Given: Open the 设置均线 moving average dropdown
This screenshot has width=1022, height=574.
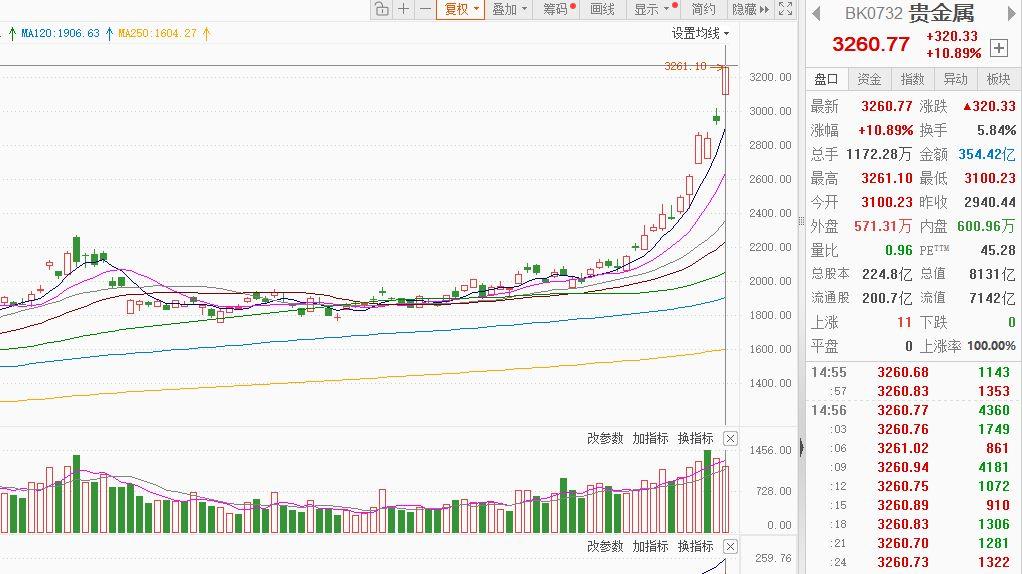Looking at the screenshot, I should pyautogui.click(x=700, y=33).
